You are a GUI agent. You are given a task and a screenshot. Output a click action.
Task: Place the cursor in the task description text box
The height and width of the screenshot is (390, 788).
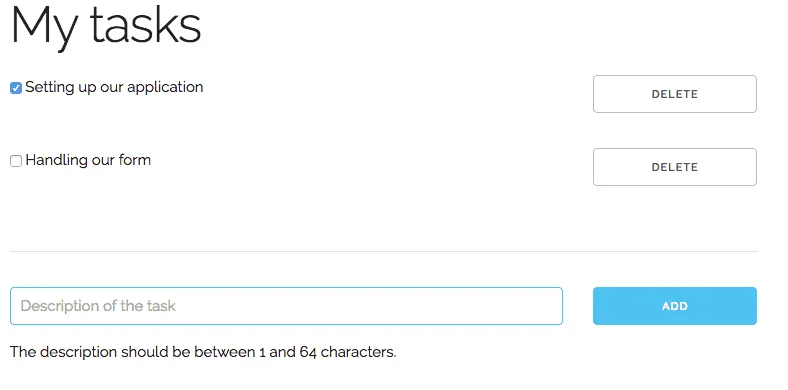(x=286, y=306)
